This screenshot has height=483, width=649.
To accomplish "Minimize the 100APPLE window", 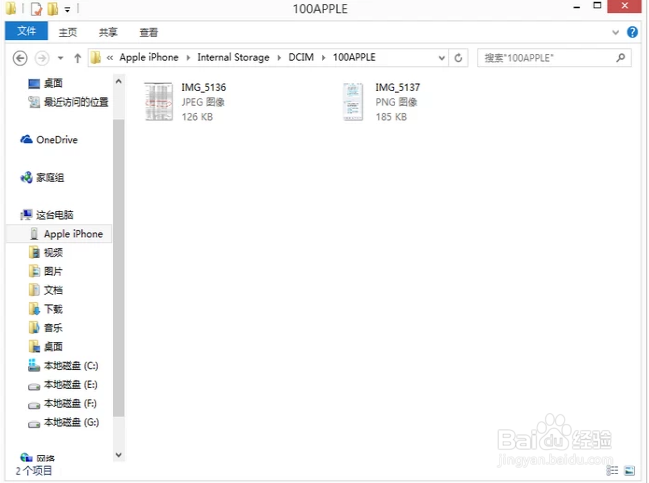I will pos(577,7).
